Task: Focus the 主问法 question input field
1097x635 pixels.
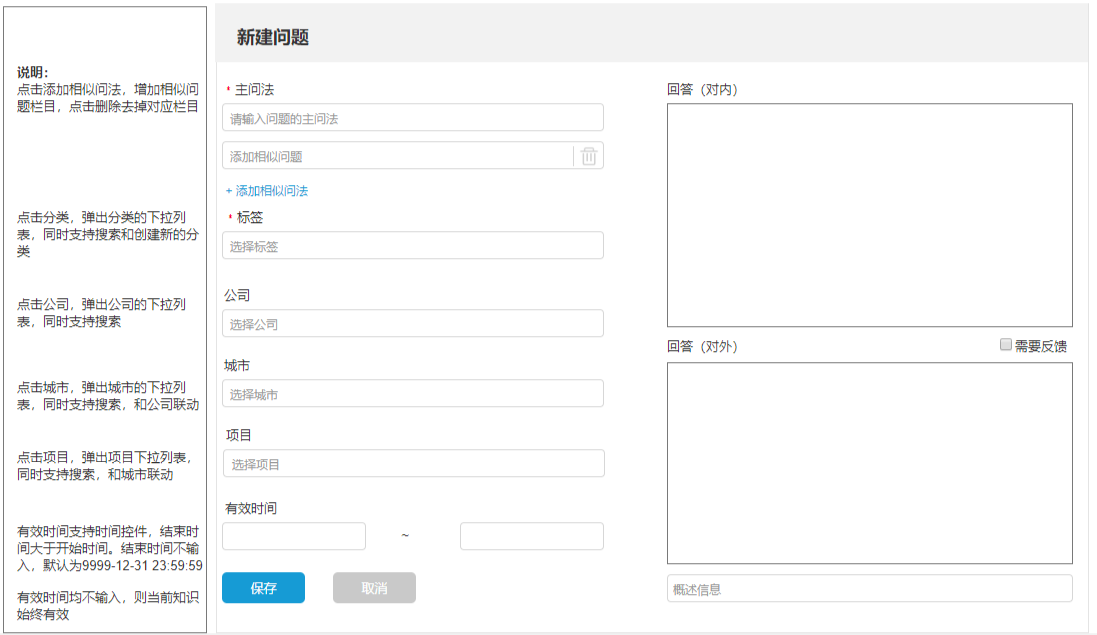Action: click(412, 118)
